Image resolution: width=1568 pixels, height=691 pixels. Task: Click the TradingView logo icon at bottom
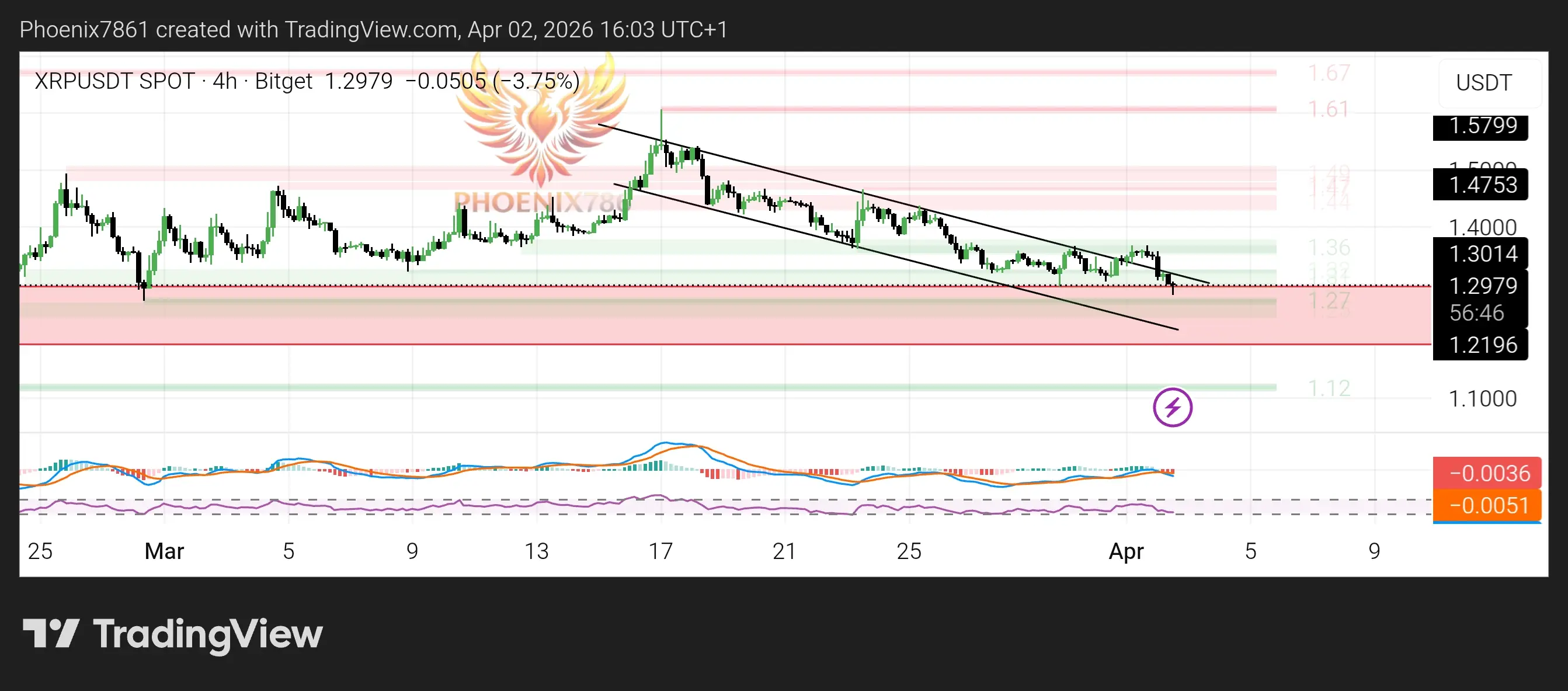[51, 634]
